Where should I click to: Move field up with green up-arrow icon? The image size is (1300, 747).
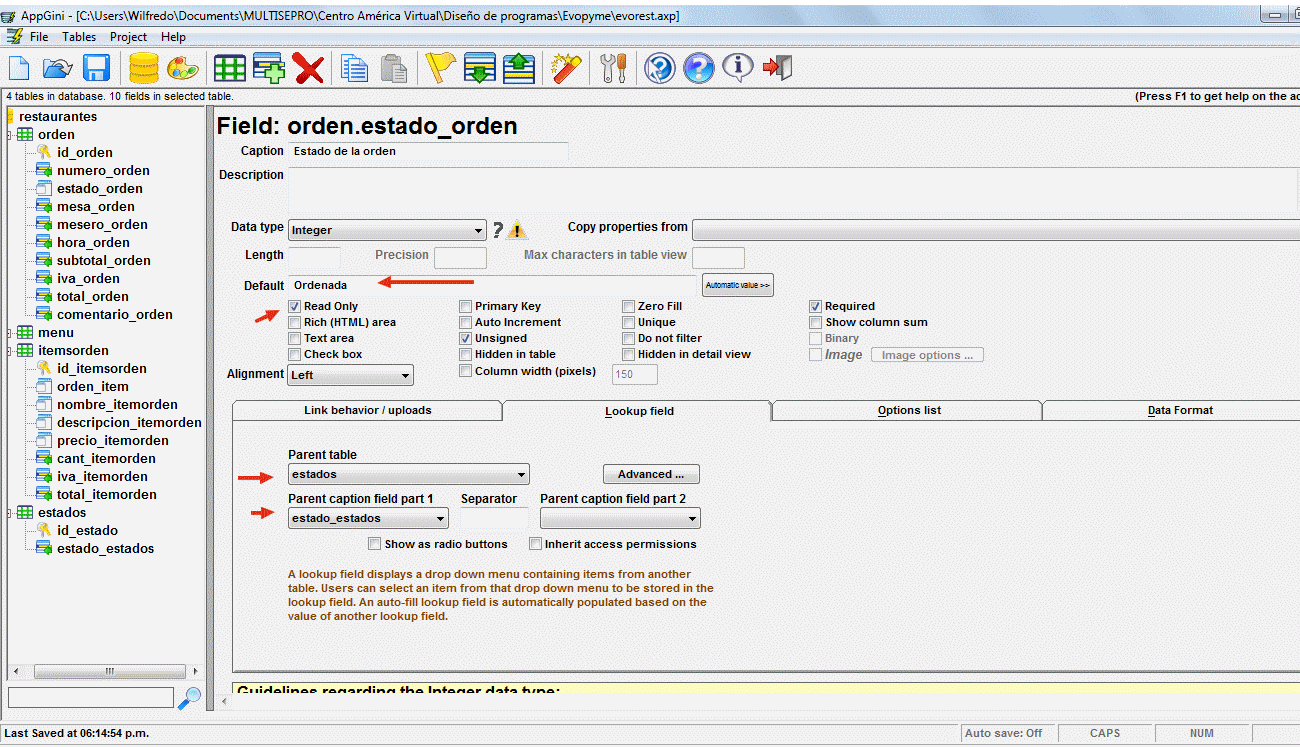(519, 68)
